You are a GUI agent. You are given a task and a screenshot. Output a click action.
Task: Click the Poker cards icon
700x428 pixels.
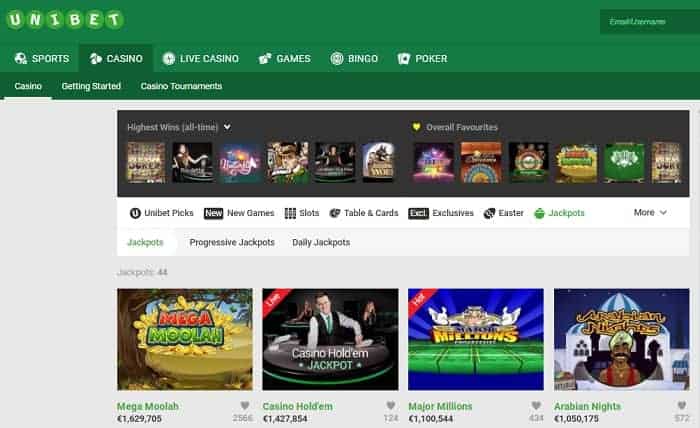point(404,58)
